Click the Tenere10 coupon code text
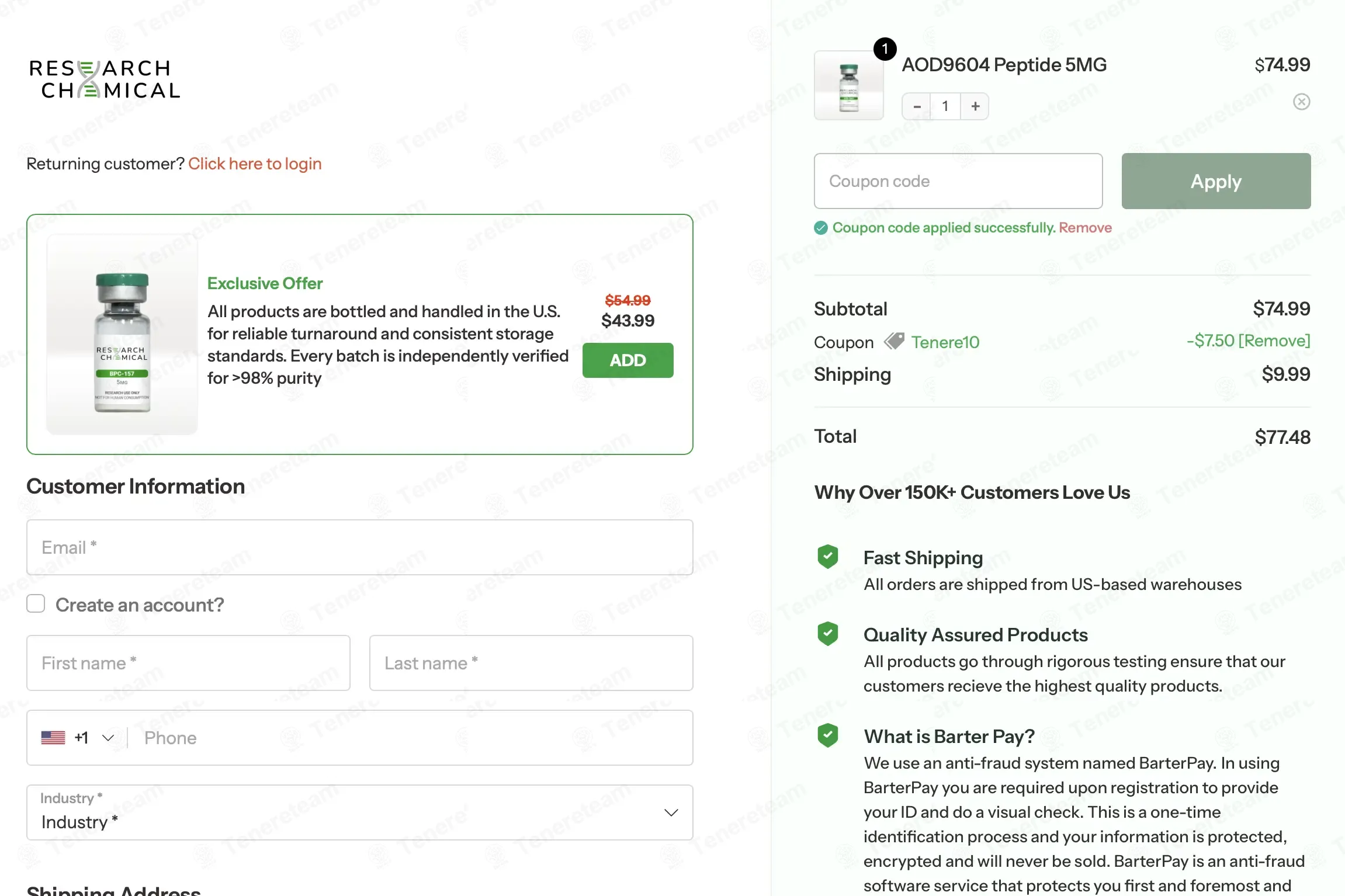 (x=945, y=342)
